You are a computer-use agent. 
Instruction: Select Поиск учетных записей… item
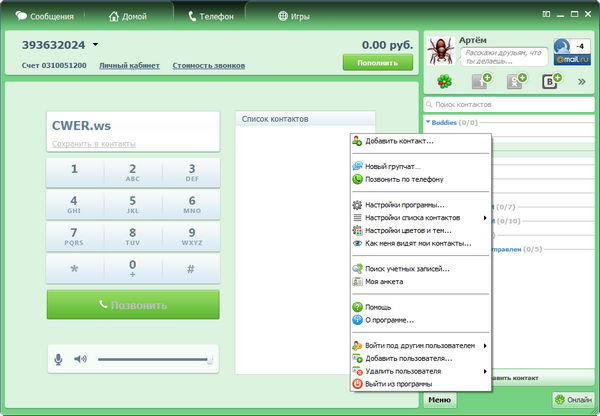coord(421,269)
